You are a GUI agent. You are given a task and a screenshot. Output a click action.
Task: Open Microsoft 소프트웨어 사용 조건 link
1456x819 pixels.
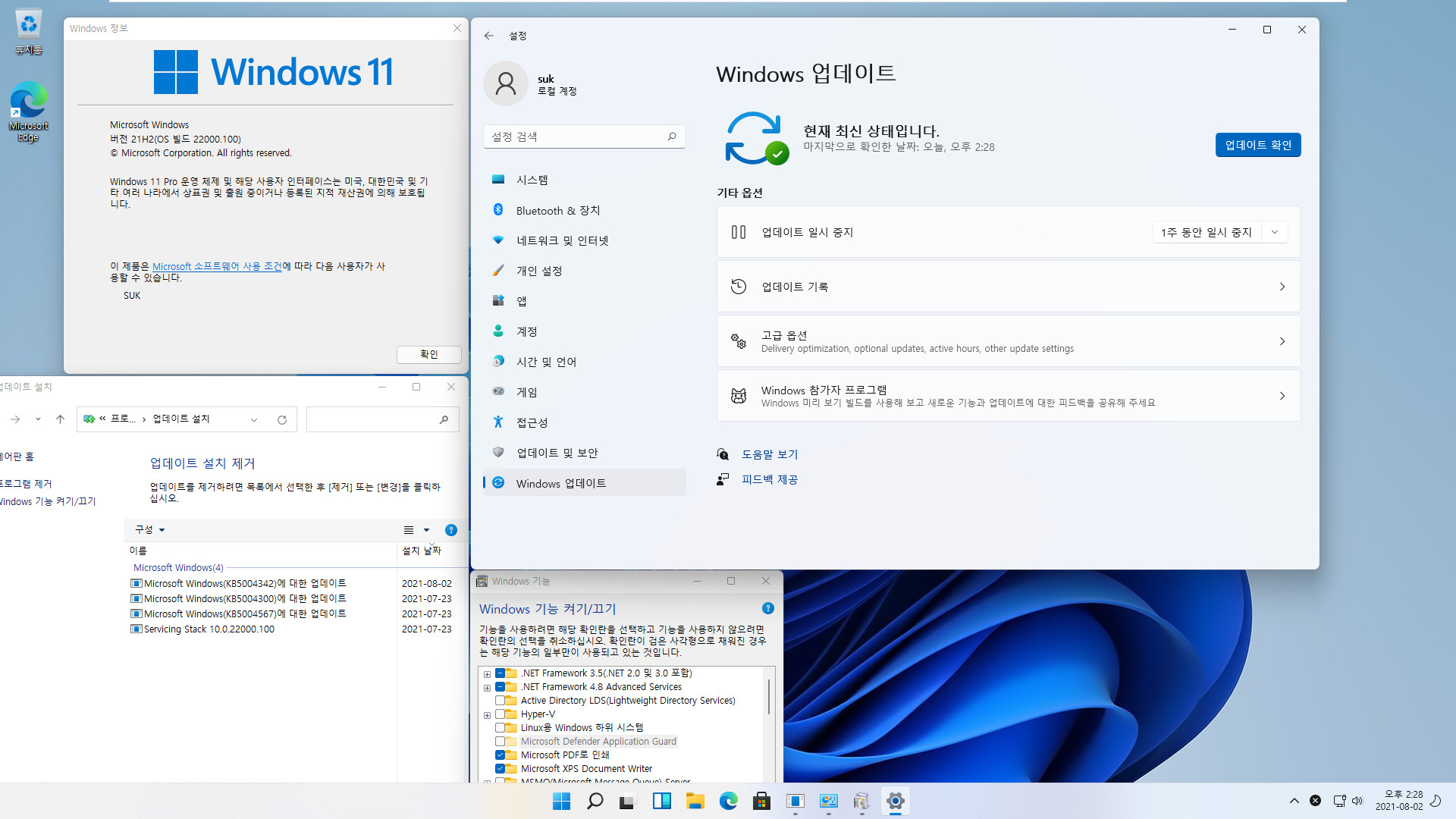(x=217, y=266)
